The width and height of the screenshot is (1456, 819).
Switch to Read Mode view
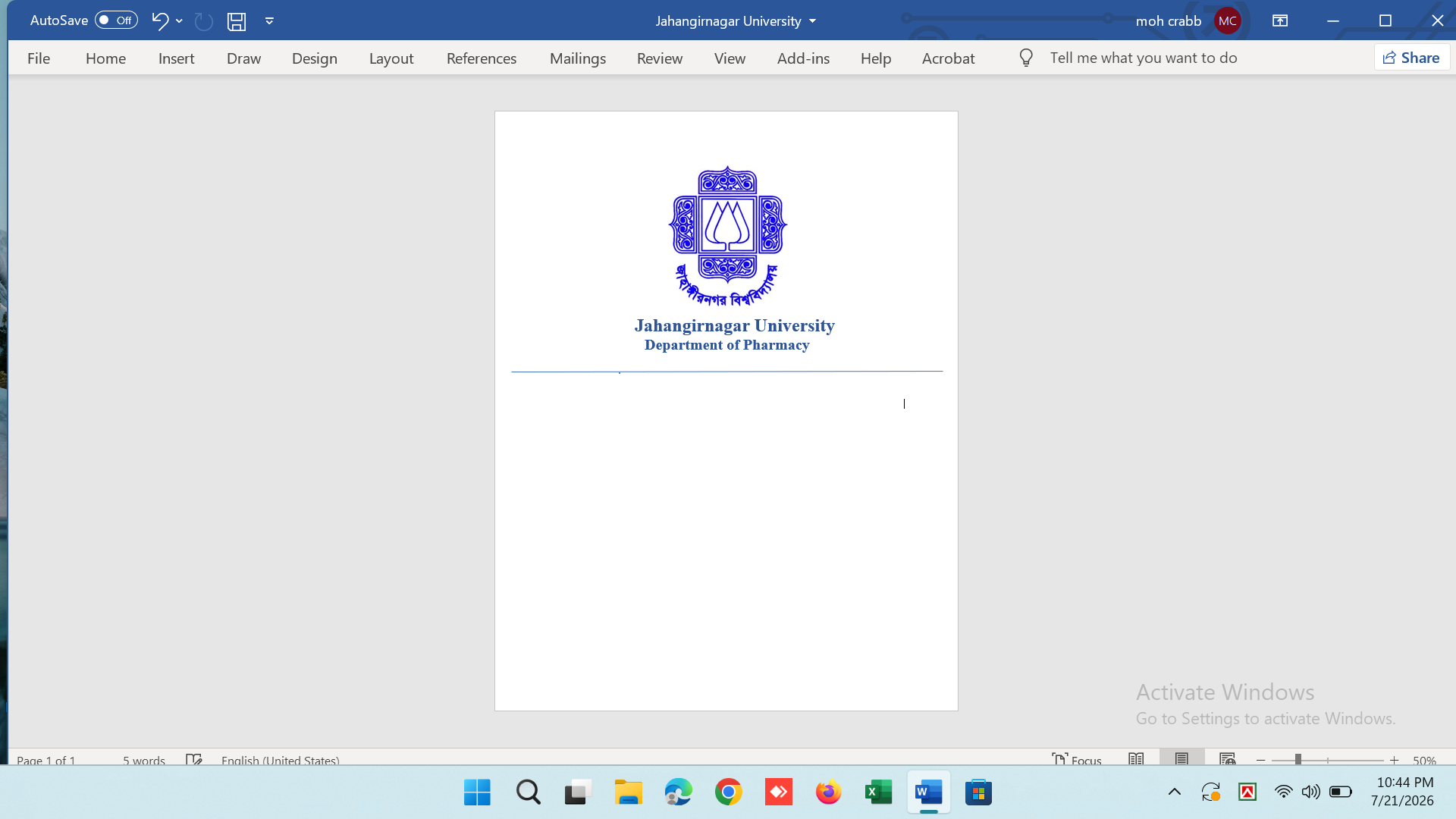[x=1136, y=759]
